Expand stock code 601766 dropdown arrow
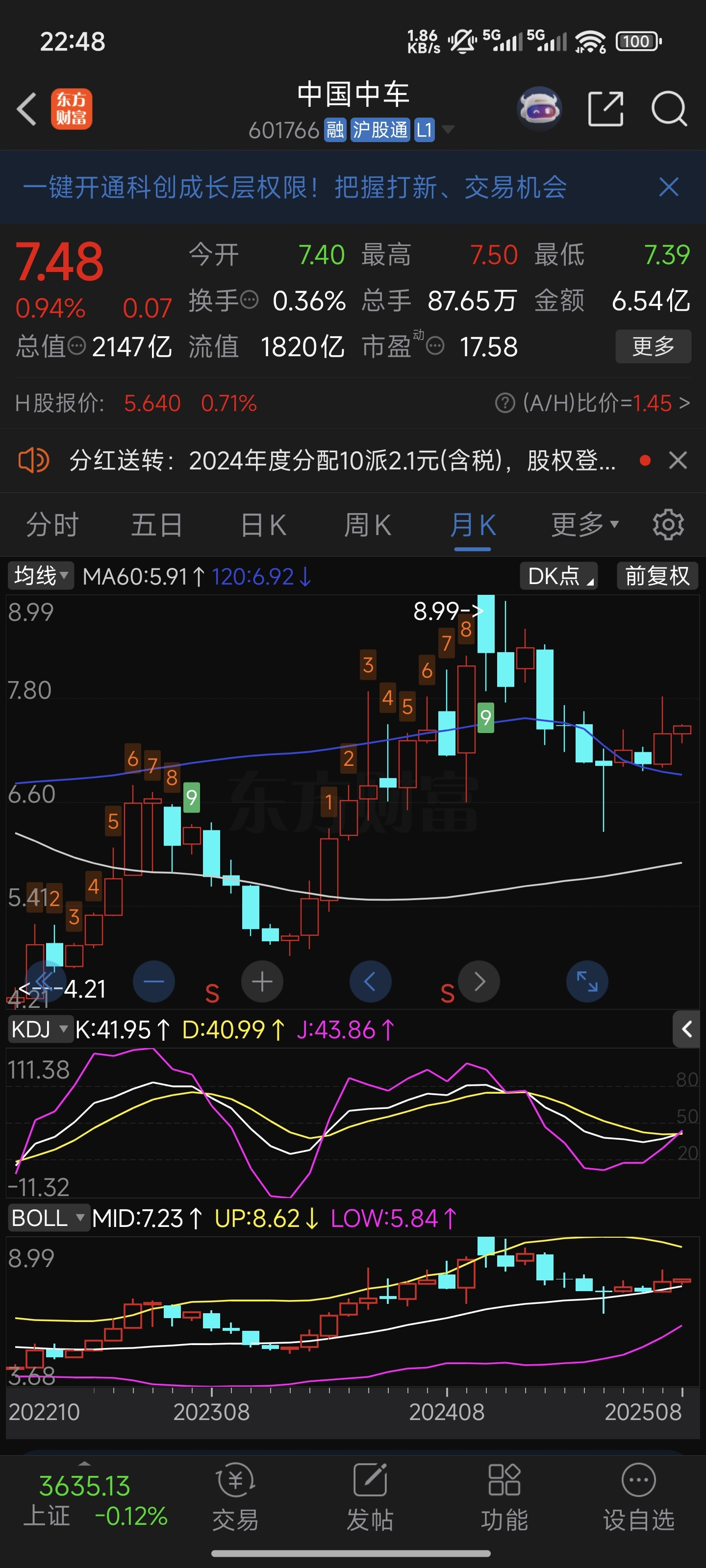Screen dimensions: 706x1568 click(x=448, y=129)
